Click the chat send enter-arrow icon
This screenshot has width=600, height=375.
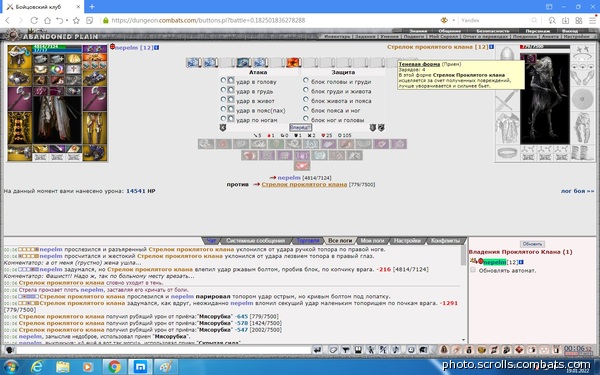click(317, 349)
